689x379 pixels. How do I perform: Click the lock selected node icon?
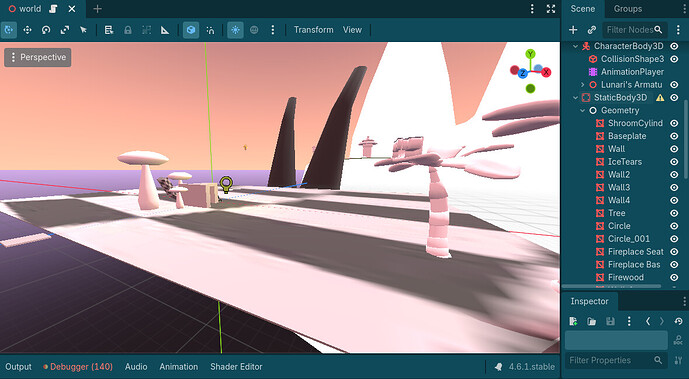pos(128,30)
